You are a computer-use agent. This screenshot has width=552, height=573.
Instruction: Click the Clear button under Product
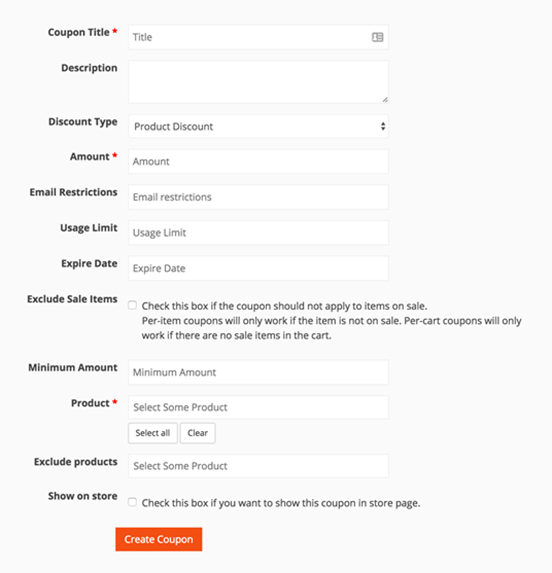point(198,433)
